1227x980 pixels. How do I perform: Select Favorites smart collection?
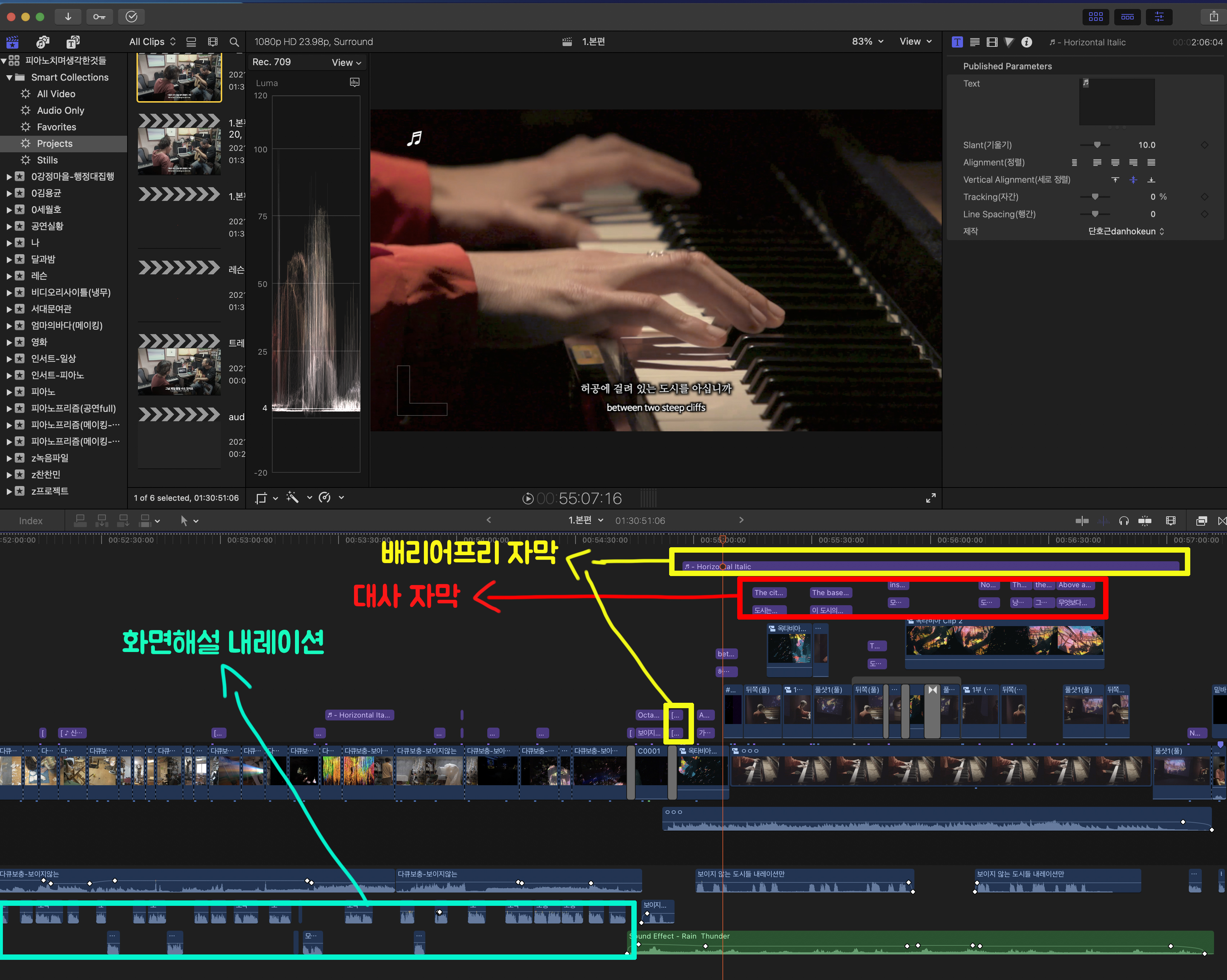56,127
